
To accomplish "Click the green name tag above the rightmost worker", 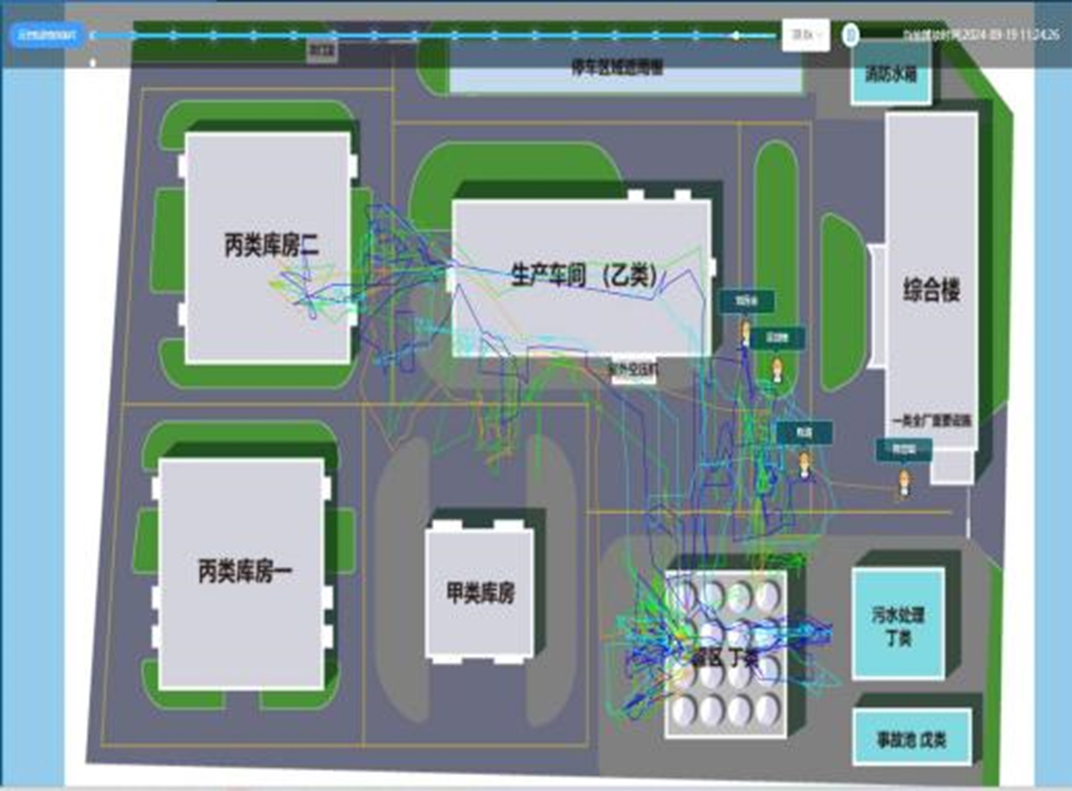I will 903,448.
